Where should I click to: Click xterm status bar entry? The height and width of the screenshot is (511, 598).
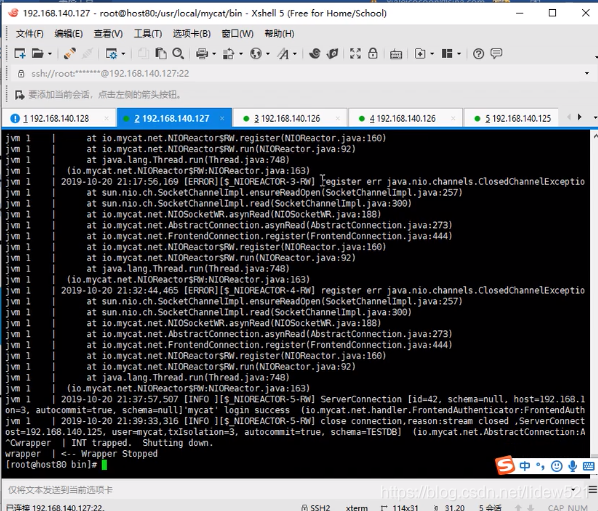[x=357, y=508]
